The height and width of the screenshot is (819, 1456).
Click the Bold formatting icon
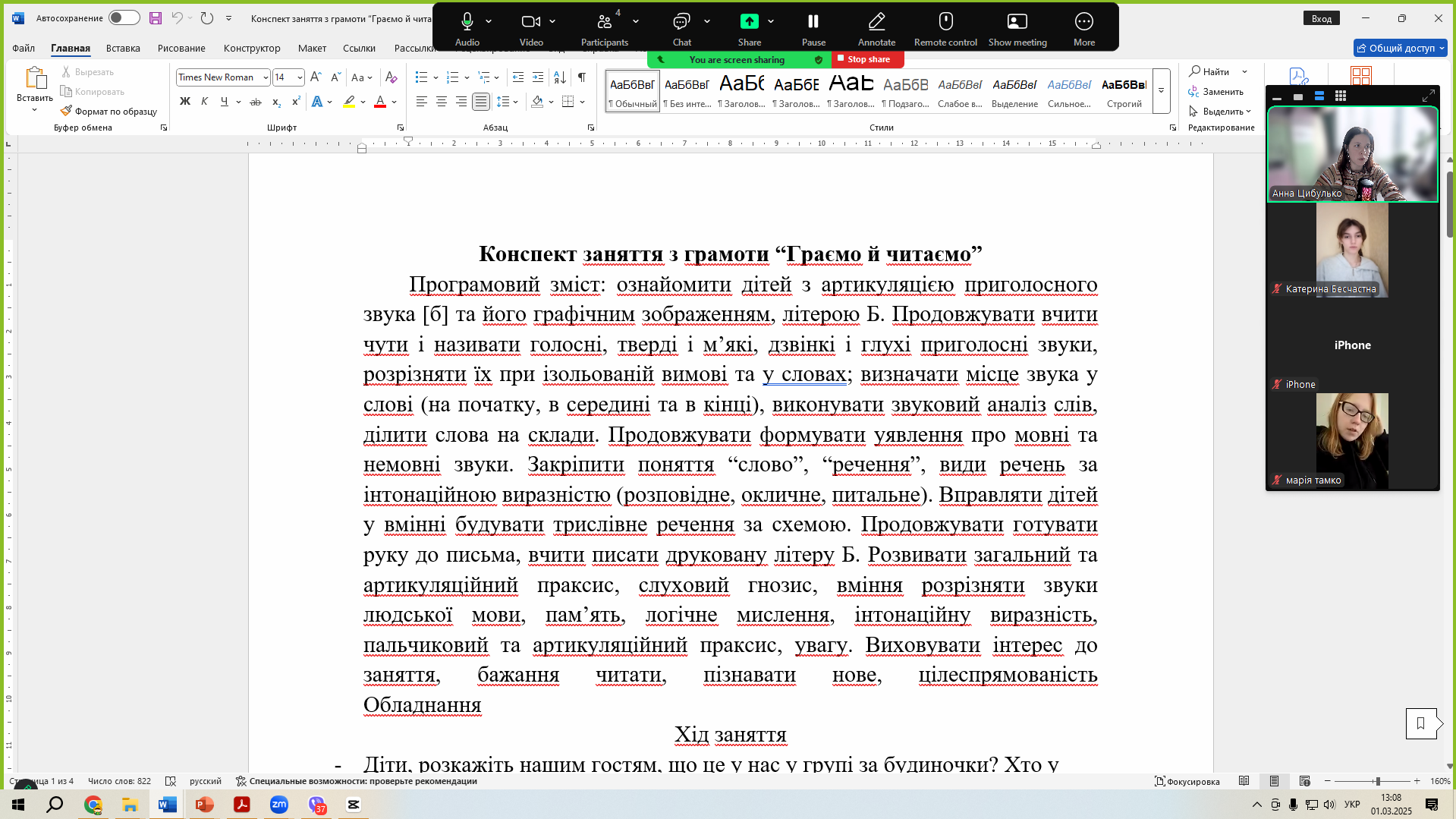(x=185, y=102)
